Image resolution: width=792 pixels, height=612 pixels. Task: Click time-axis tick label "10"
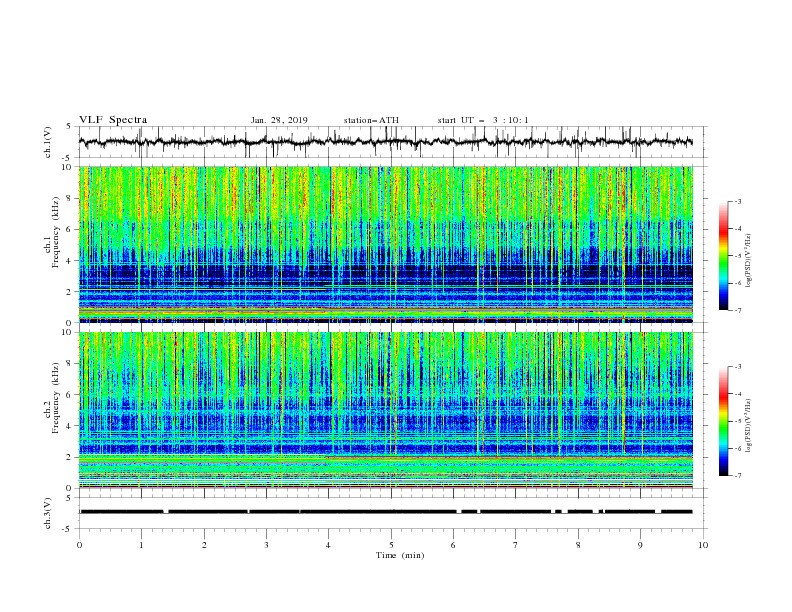pos(703,545)
